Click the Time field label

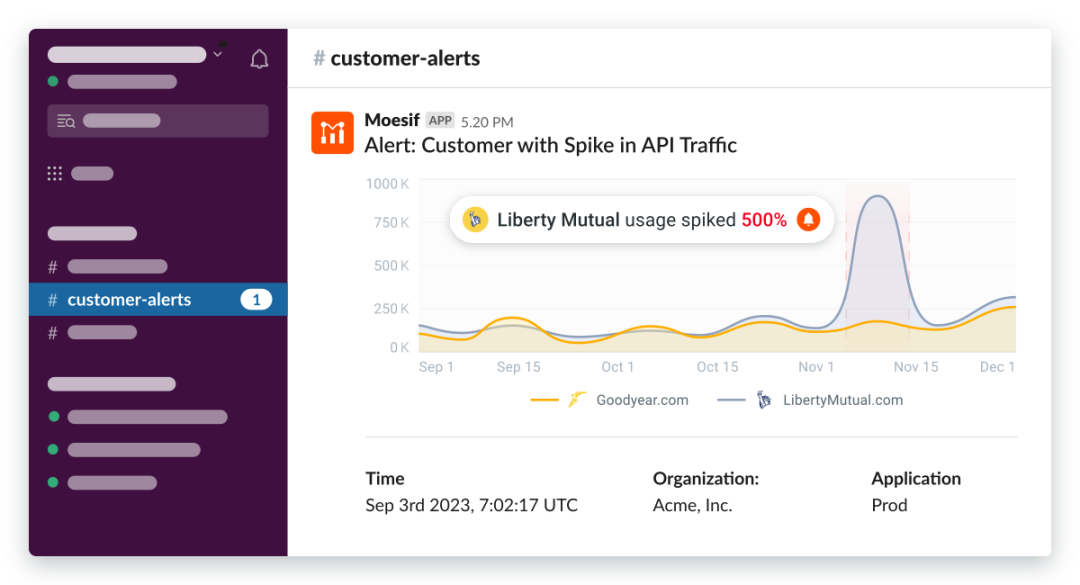coord(384,478)
